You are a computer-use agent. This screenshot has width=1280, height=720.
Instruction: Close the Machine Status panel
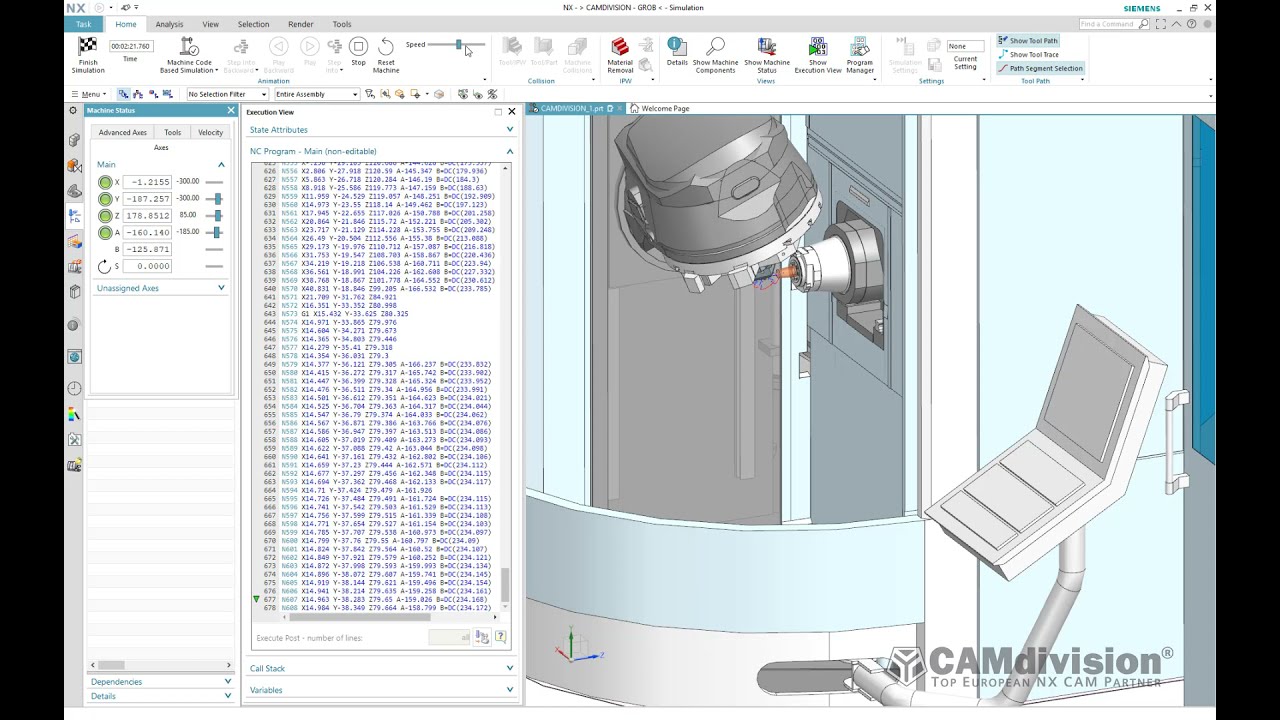coord(231,110)
